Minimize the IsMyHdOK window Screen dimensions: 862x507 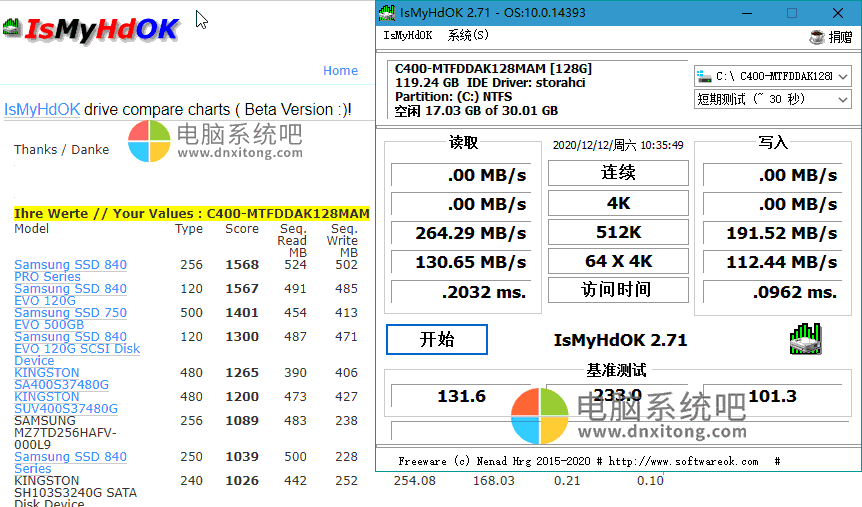point(747,13)
